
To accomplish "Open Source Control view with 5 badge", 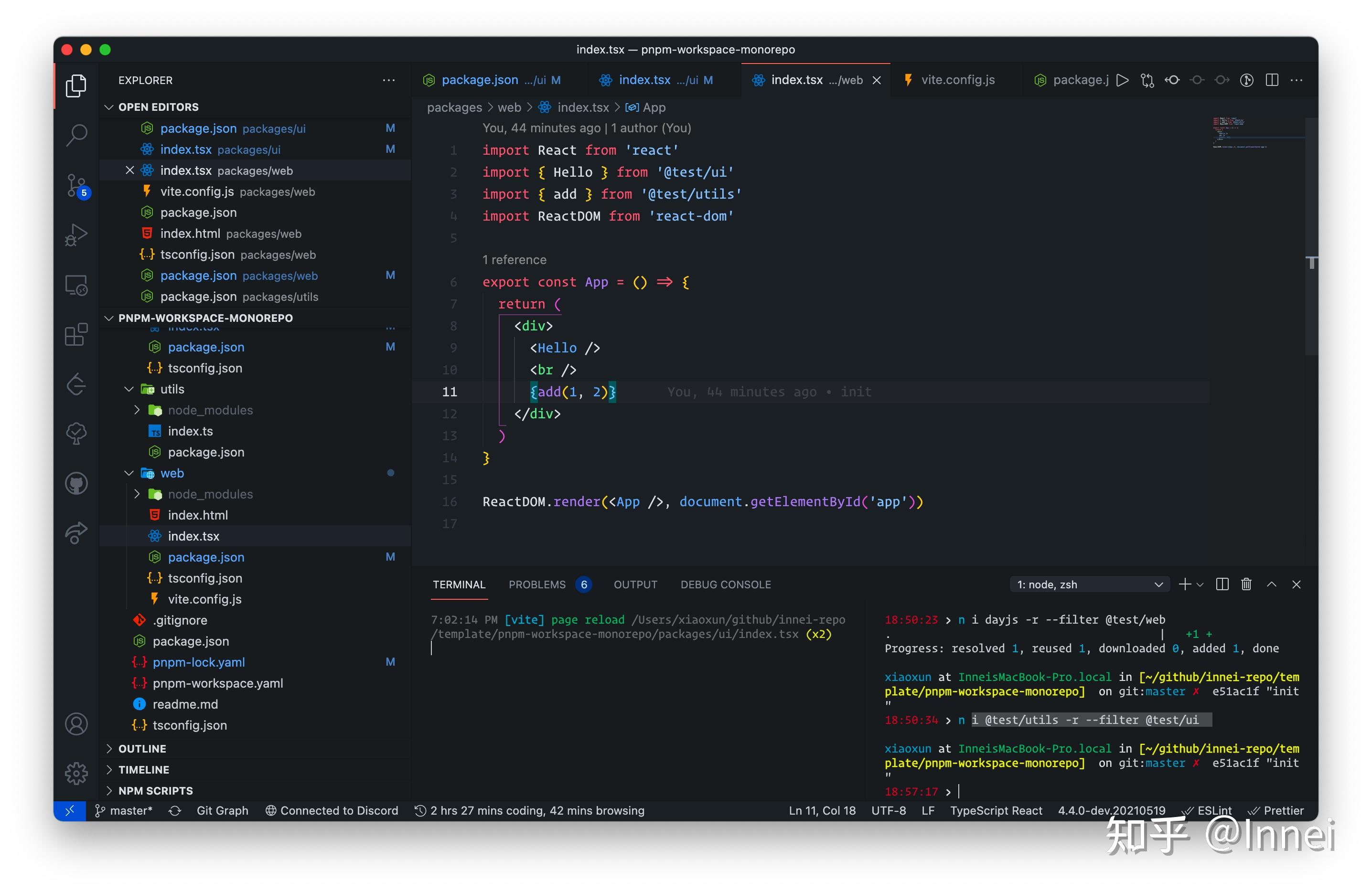I will [x=76, y=185].
